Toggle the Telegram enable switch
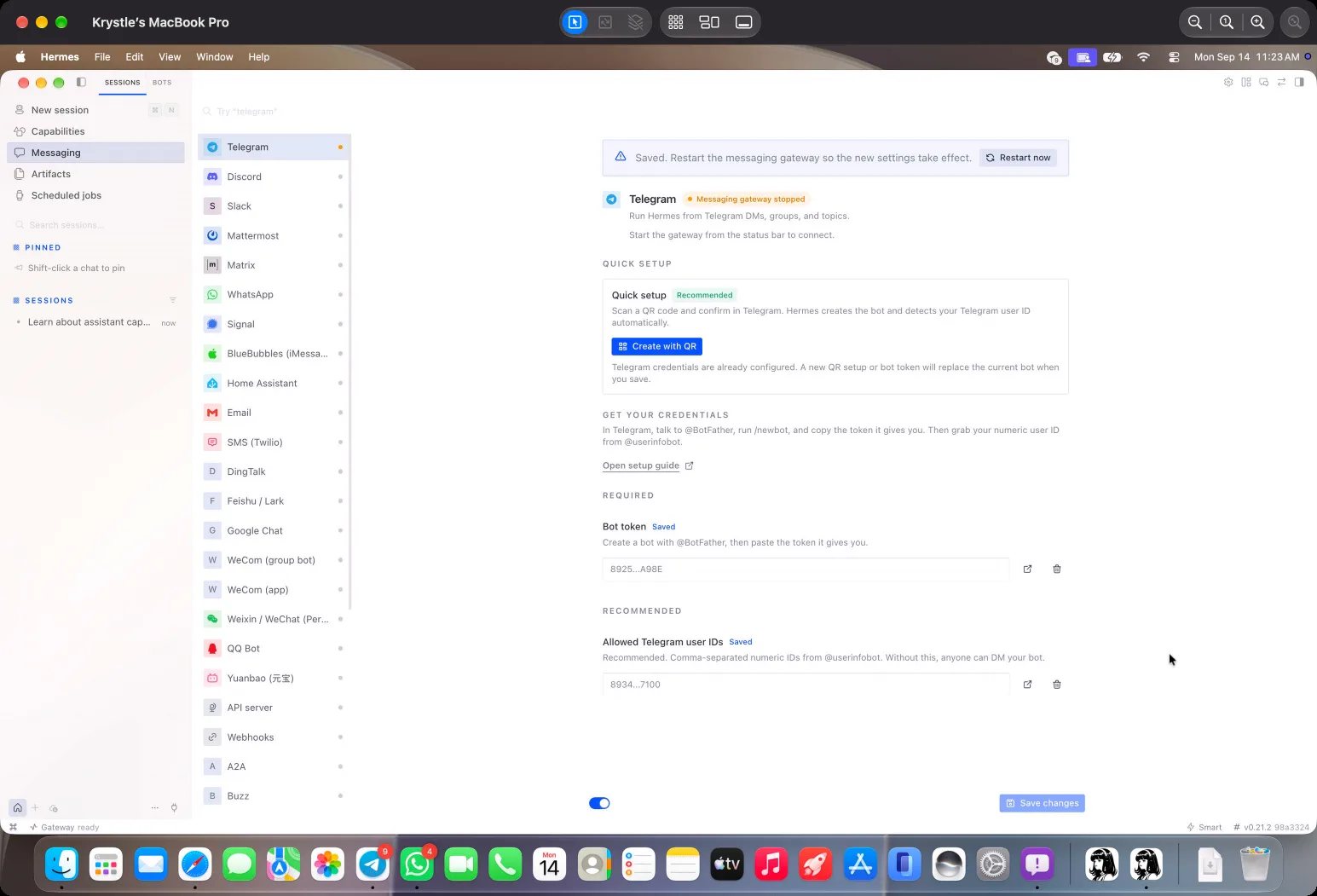This screenshot has width=1317, height=896. [599, 803]
